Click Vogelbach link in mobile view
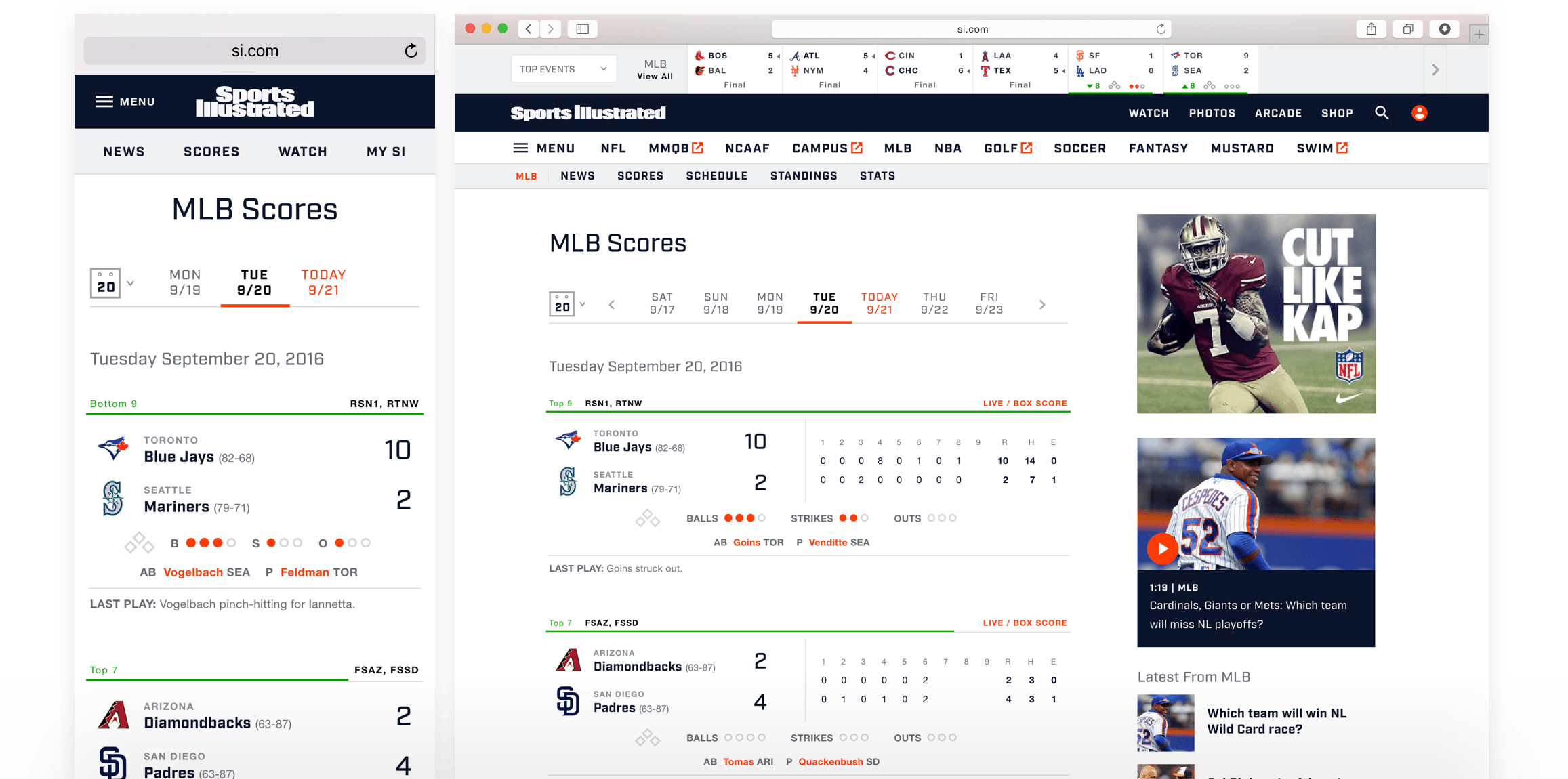The image size is (1568, 779). [x=193, y=572]
